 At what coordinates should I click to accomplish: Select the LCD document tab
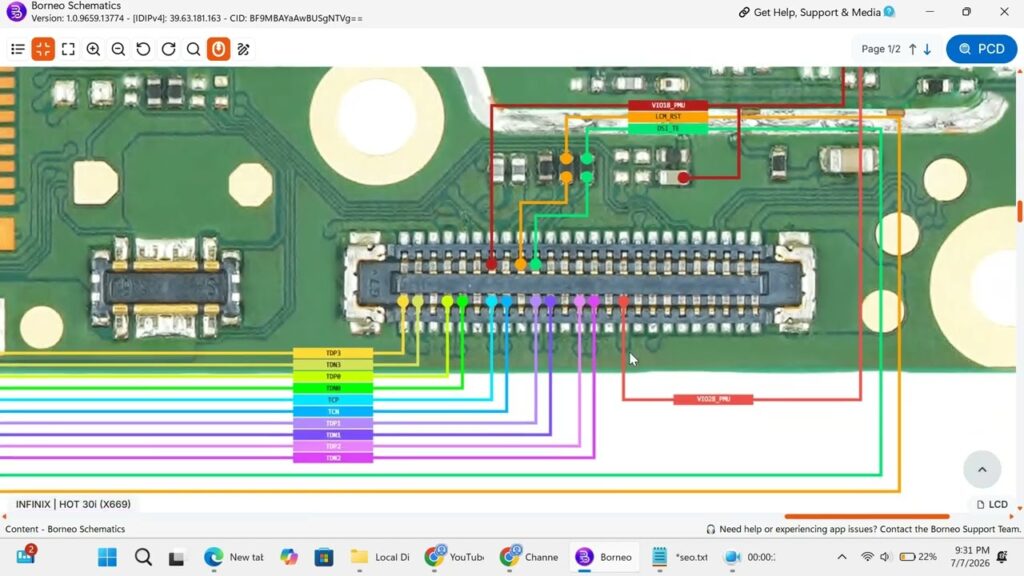pos(992,504)
